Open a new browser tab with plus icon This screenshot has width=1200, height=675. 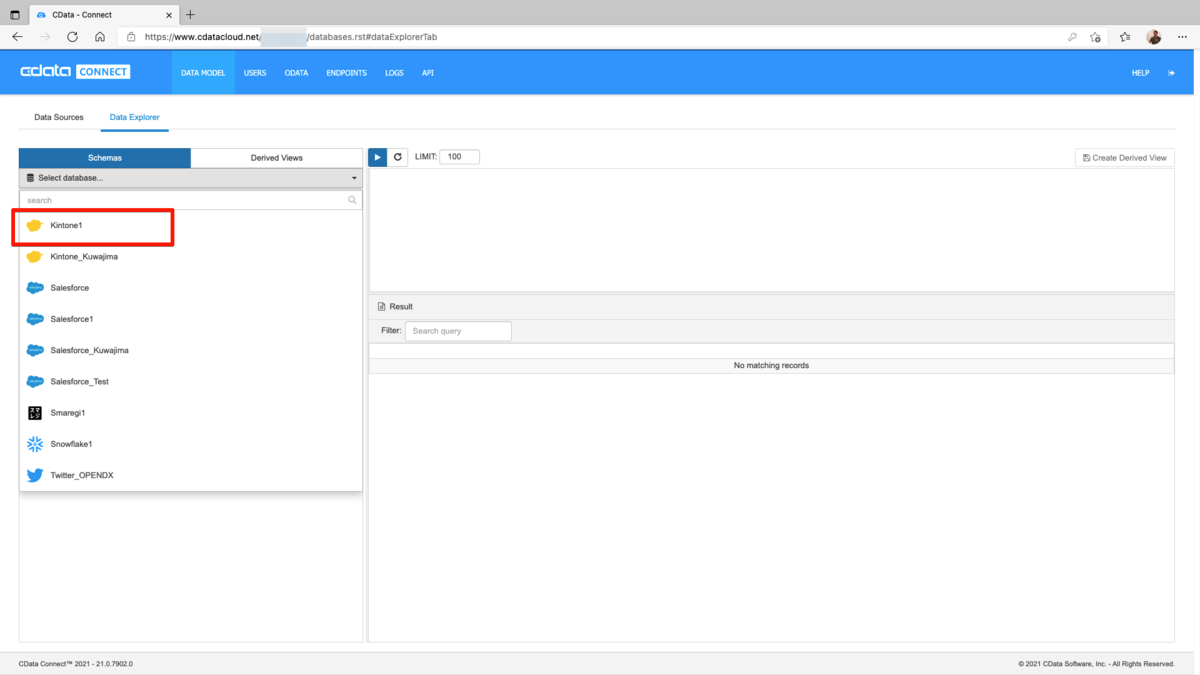tap(190, 15)
